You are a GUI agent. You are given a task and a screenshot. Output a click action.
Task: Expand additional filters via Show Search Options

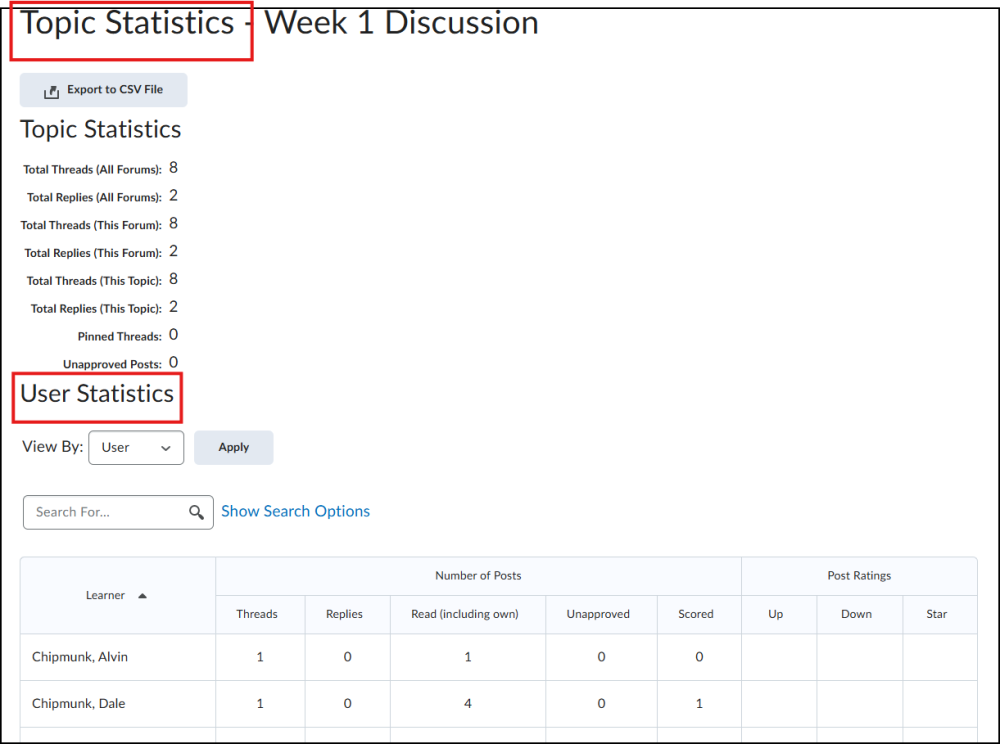pos(295,511)
